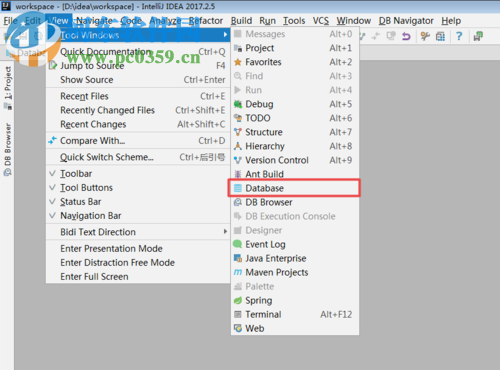Viewport: 500px width, 370px height.
Task: Open the Tools menu
Action: pos(294,21)
